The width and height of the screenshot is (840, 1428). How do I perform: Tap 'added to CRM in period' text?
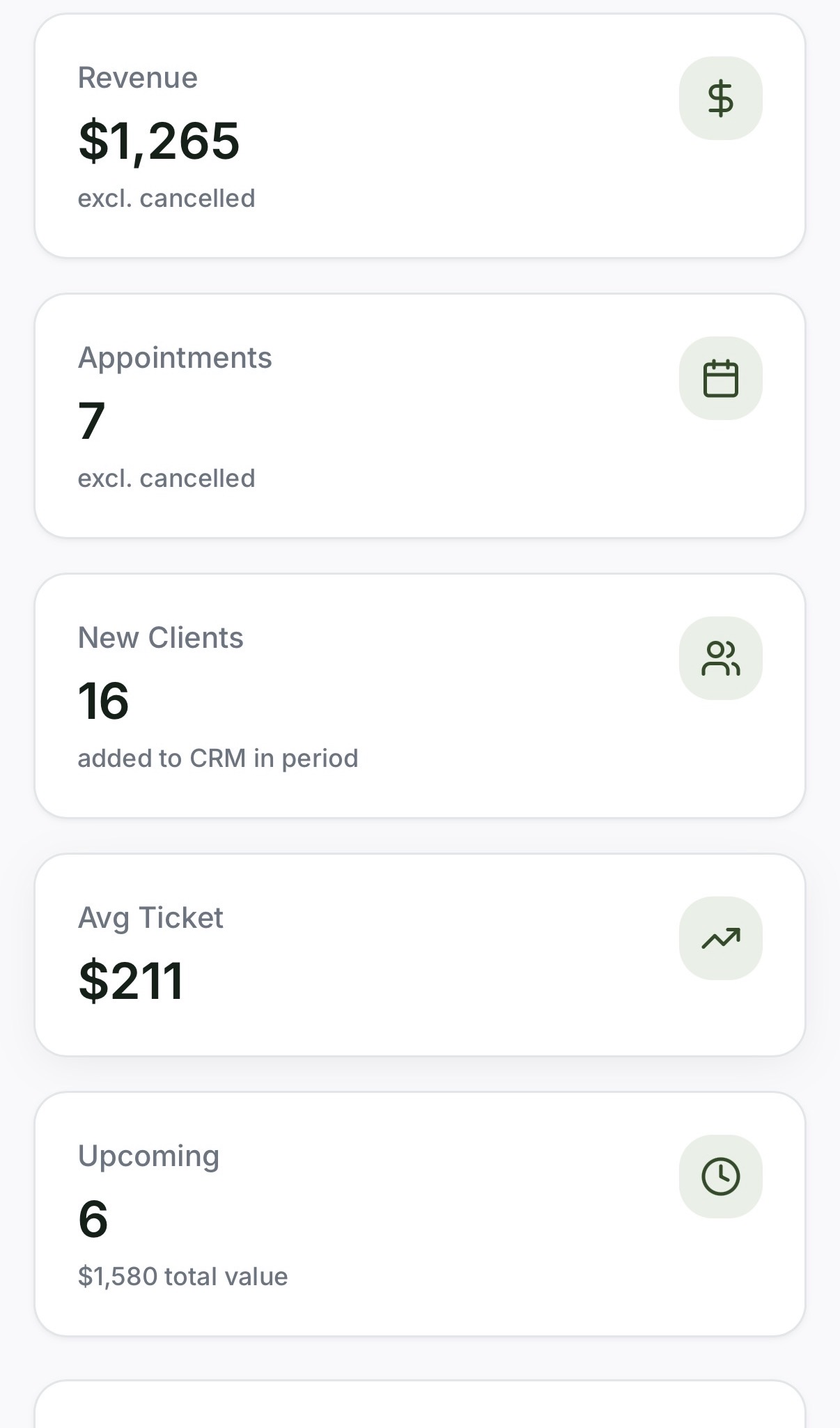pyautogui.click(x=218, y=759)
